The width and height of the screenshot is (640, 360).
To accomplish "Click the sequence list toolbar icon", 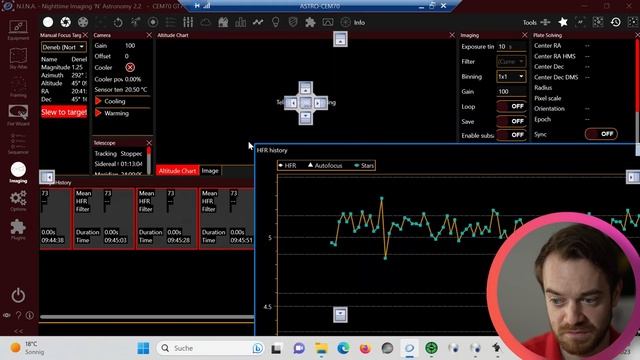I will click(171, 22).
